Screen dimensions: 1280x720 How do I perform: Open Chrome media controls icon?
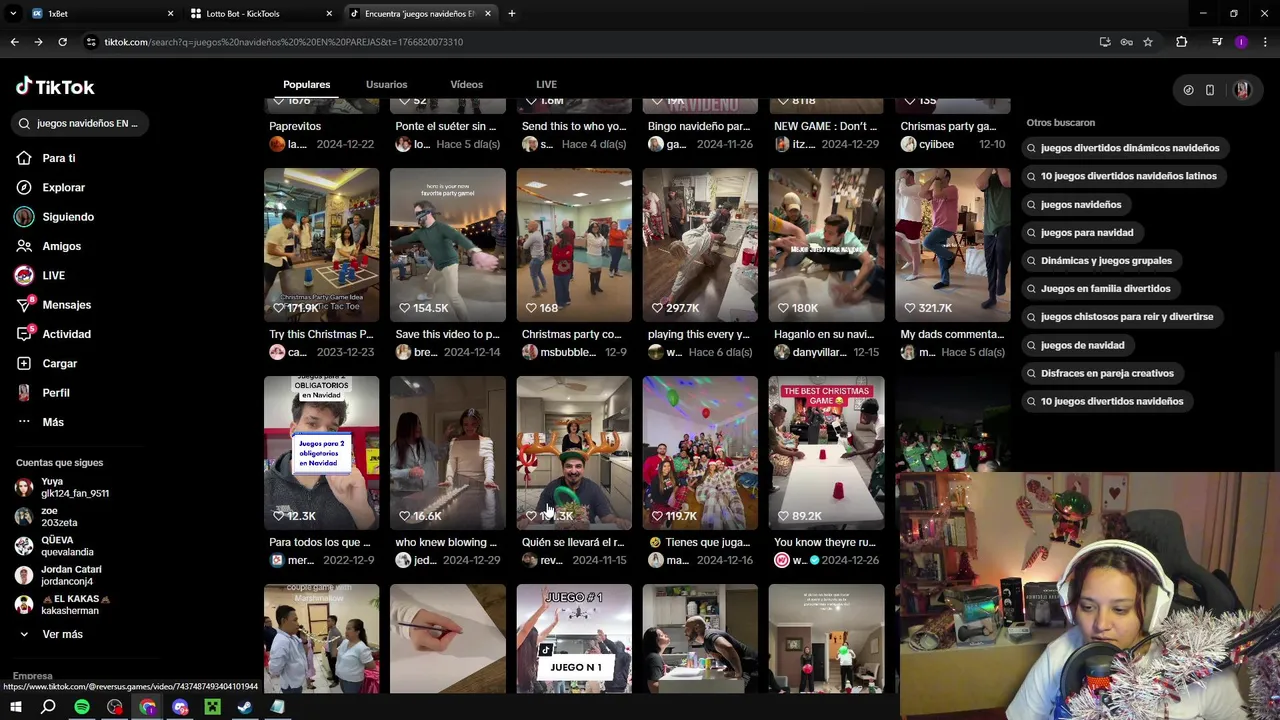1217,42
